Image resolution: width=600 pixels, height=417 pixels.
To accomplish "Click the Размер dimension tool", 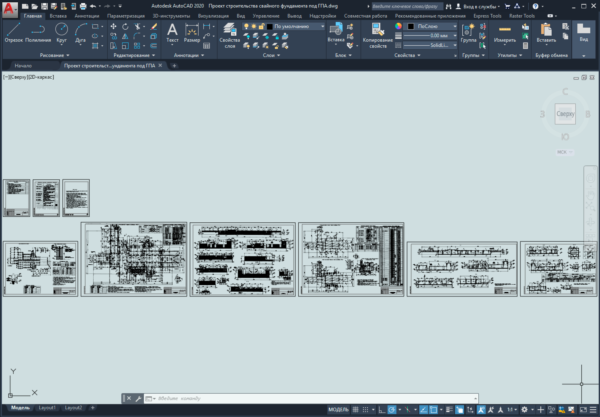I will click(x=192, y=33).
